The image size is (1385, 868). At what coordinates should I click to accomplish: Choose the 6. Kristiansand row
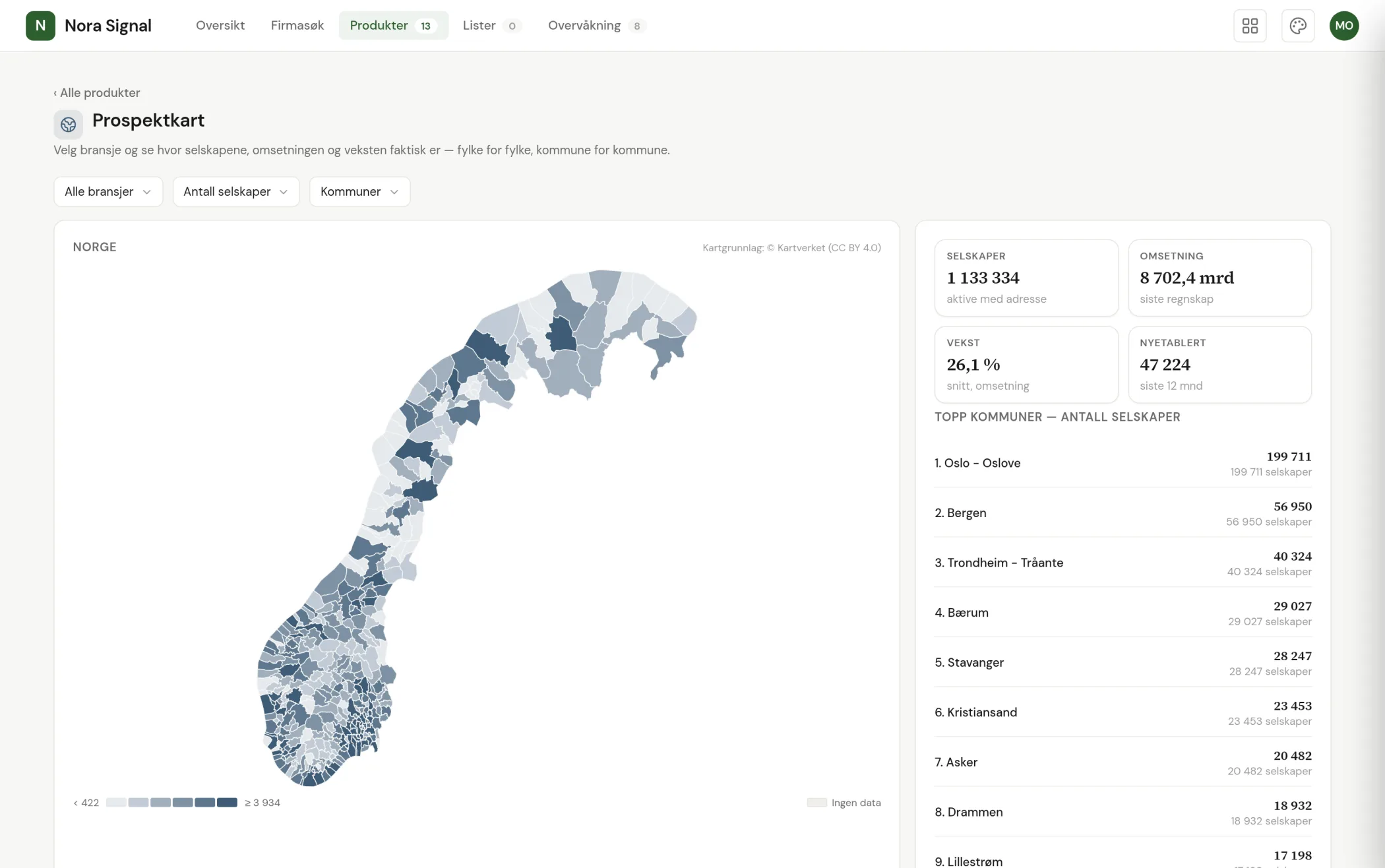click(x=1123, y=712)
